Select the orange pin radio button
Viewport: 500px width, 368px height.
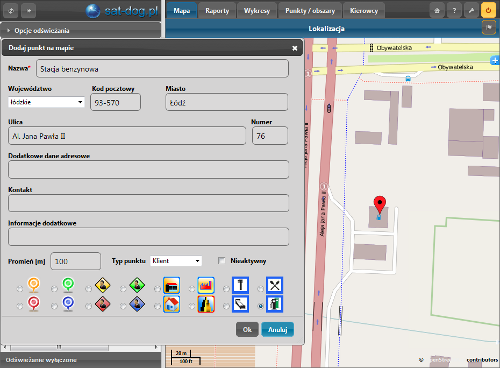click(20, 289)
